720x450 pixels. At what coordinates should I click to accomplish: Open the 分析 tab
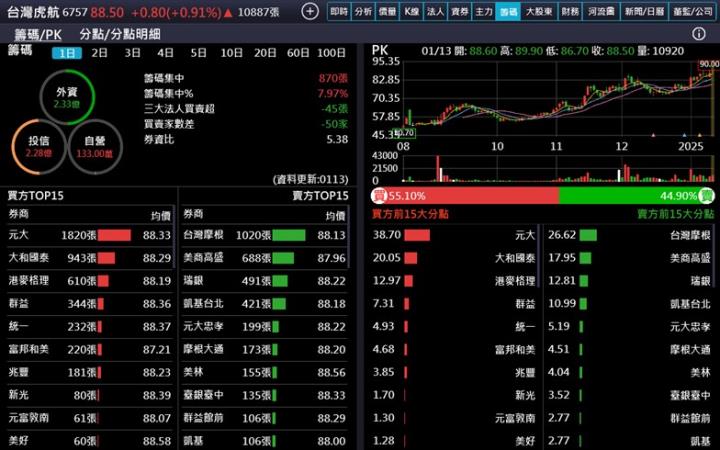tap(363, 11)
